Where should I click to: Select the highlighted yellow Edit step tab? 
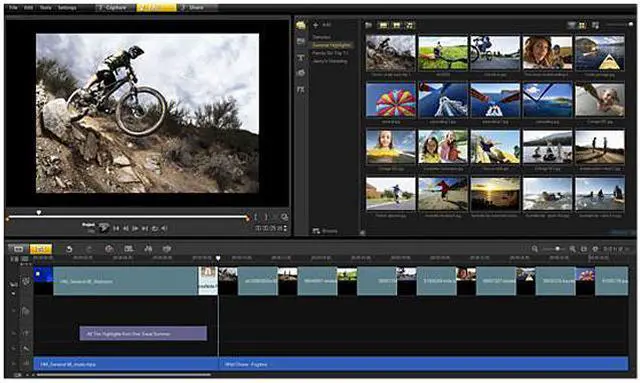(x=156, y=8)
